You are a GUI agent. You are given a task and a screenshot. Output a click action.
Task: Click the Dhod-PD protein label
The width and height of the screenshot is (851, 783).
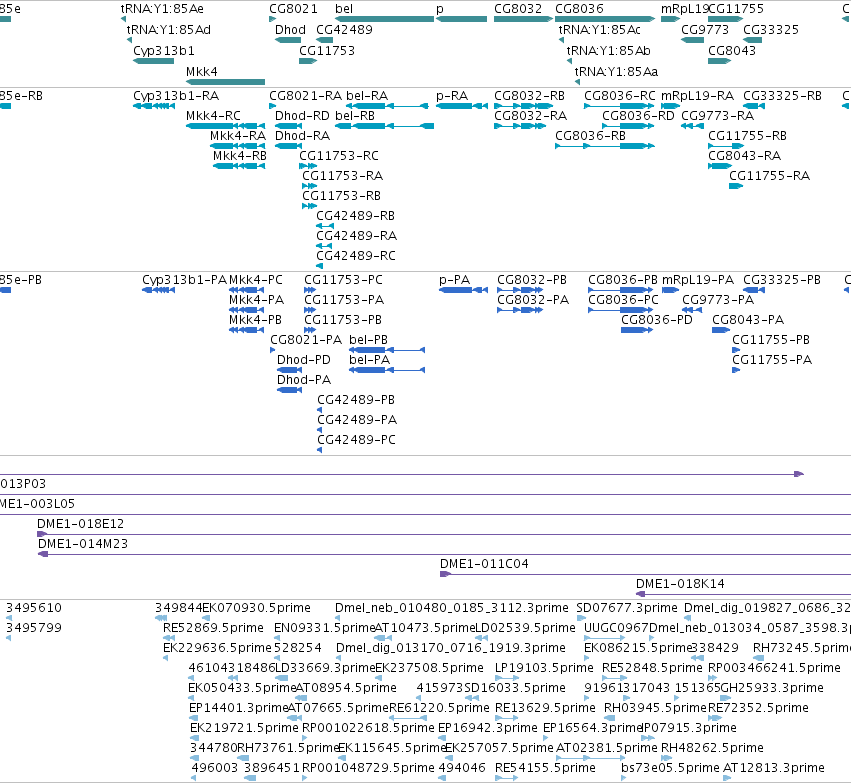point(303,360)
